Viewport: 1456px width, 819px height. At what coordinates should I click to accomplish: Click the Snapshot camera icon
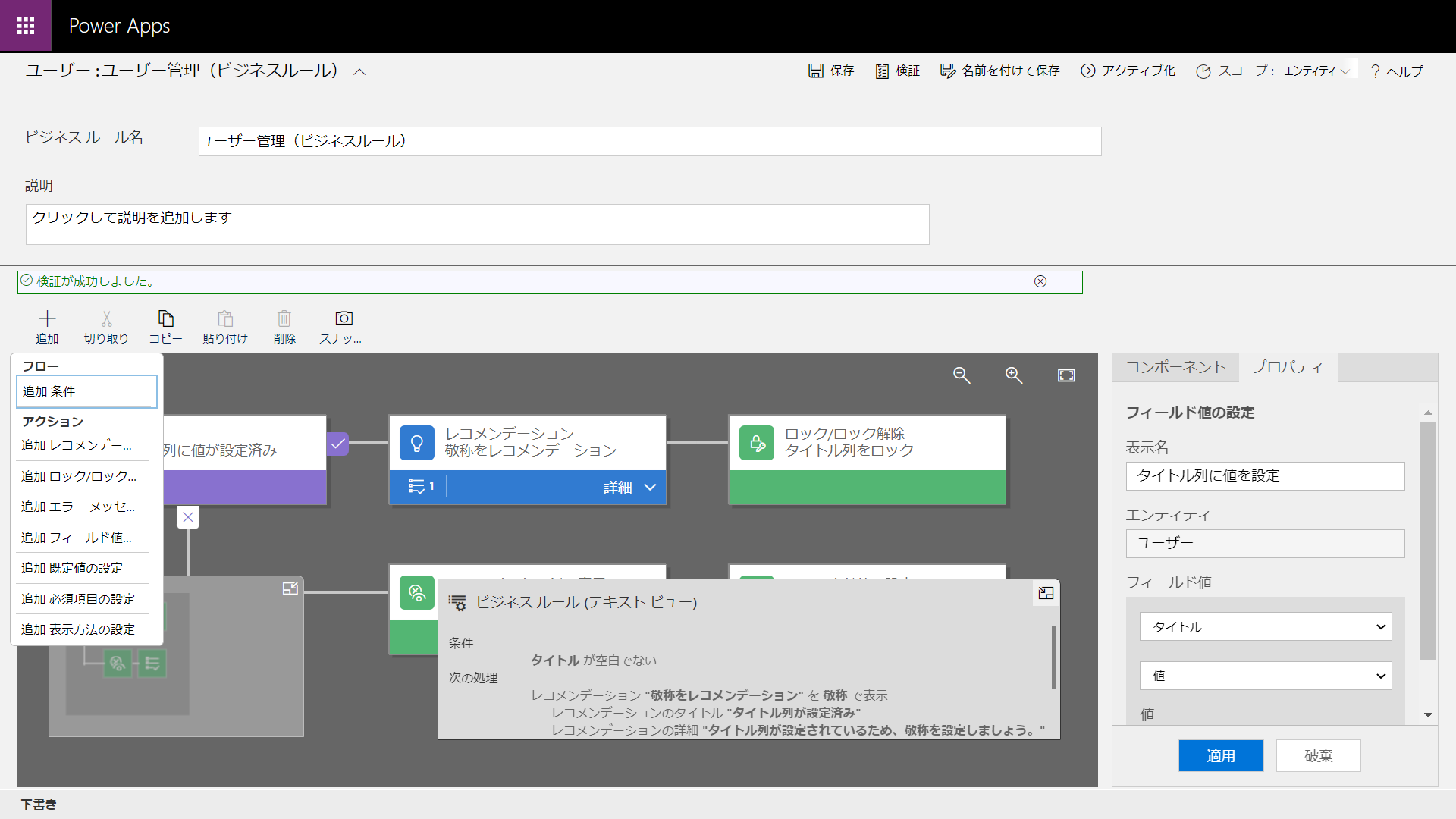coord(344,318)
